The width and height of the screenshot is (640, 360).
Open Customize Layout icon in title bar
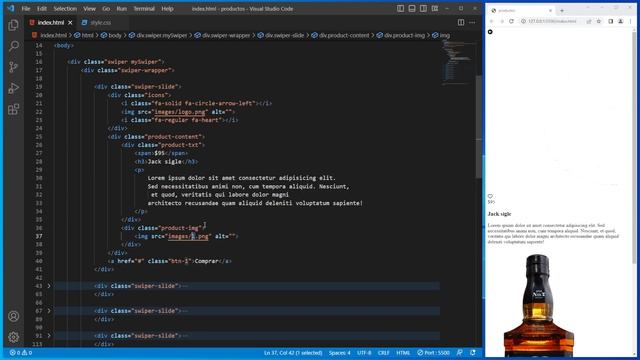pos(435,9)
